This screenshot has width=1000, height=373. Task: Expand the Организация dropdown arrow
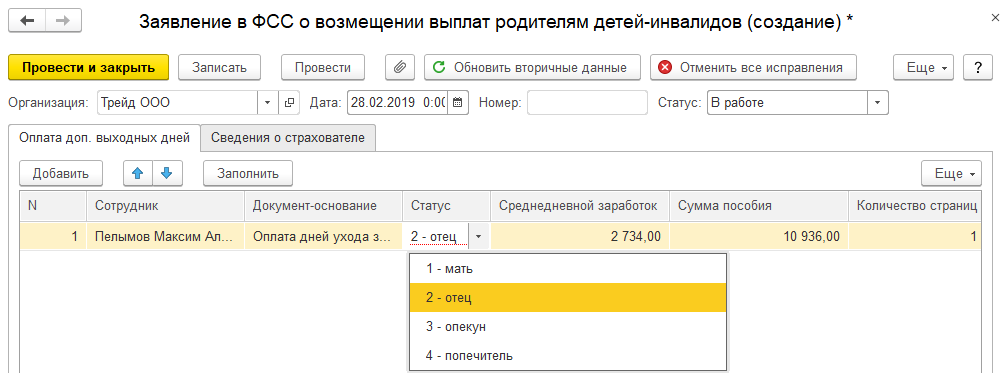[268, 102]
